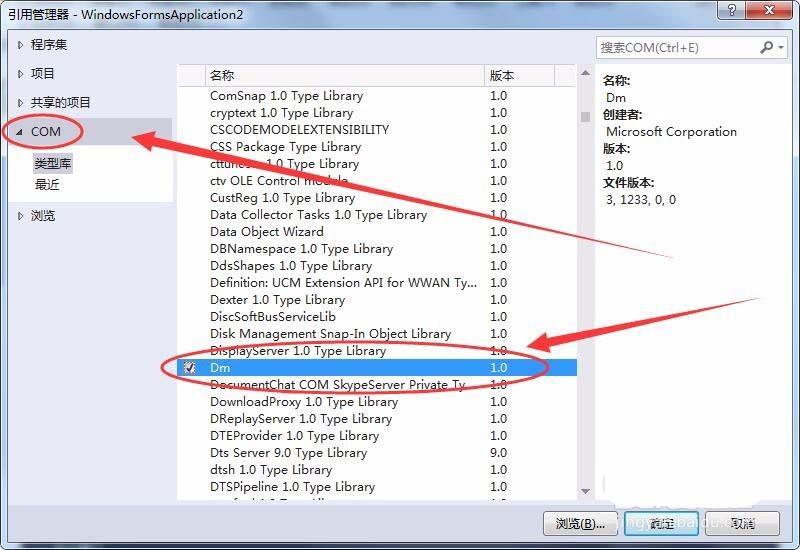Click the list scrollbar thumb
Image resolution: width=800 pixels, height=550 pixels.
click(x=586, y=117)
